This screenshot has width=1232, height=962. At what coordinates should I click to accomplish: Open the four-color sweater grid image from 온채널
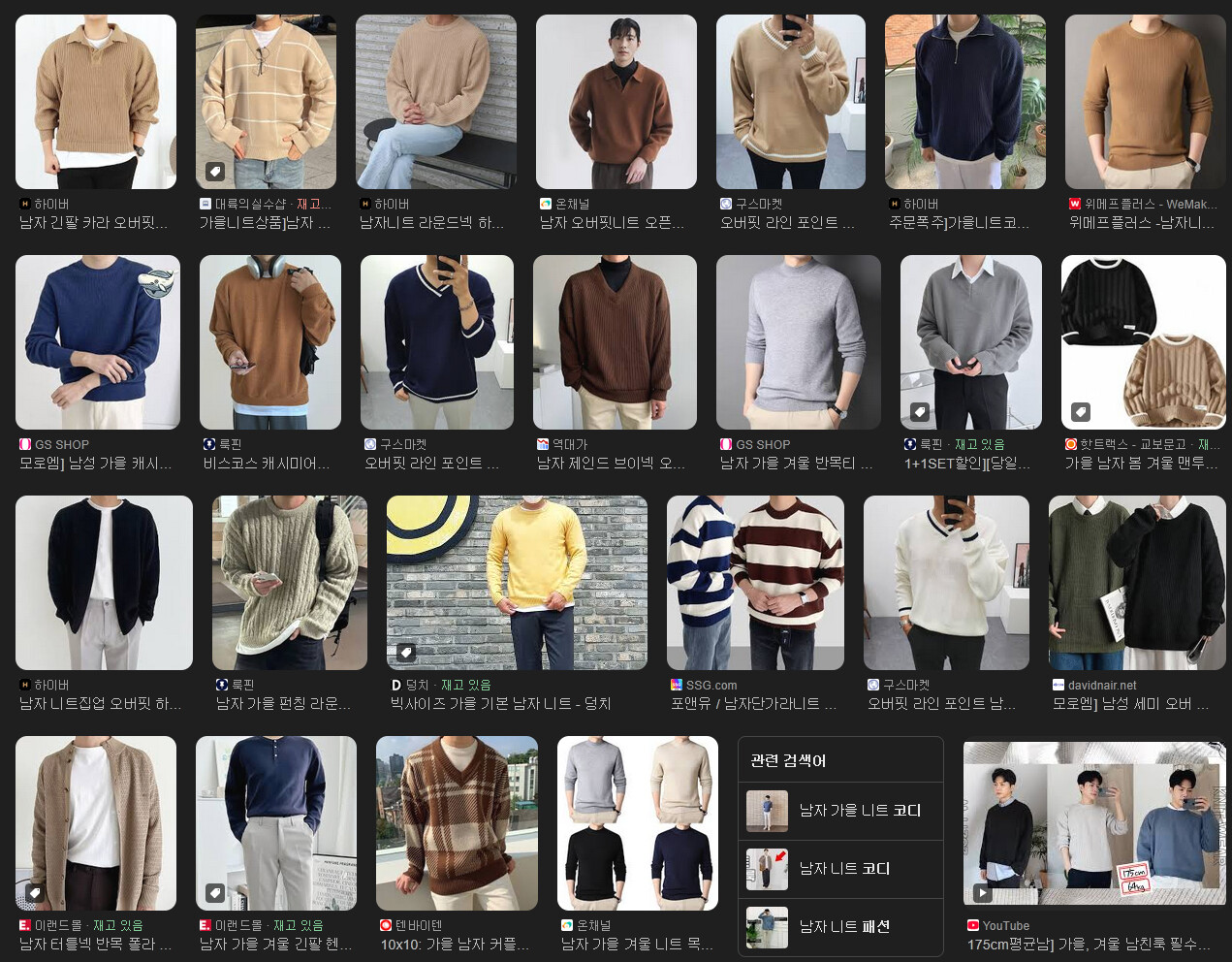[x=638, y=823]
